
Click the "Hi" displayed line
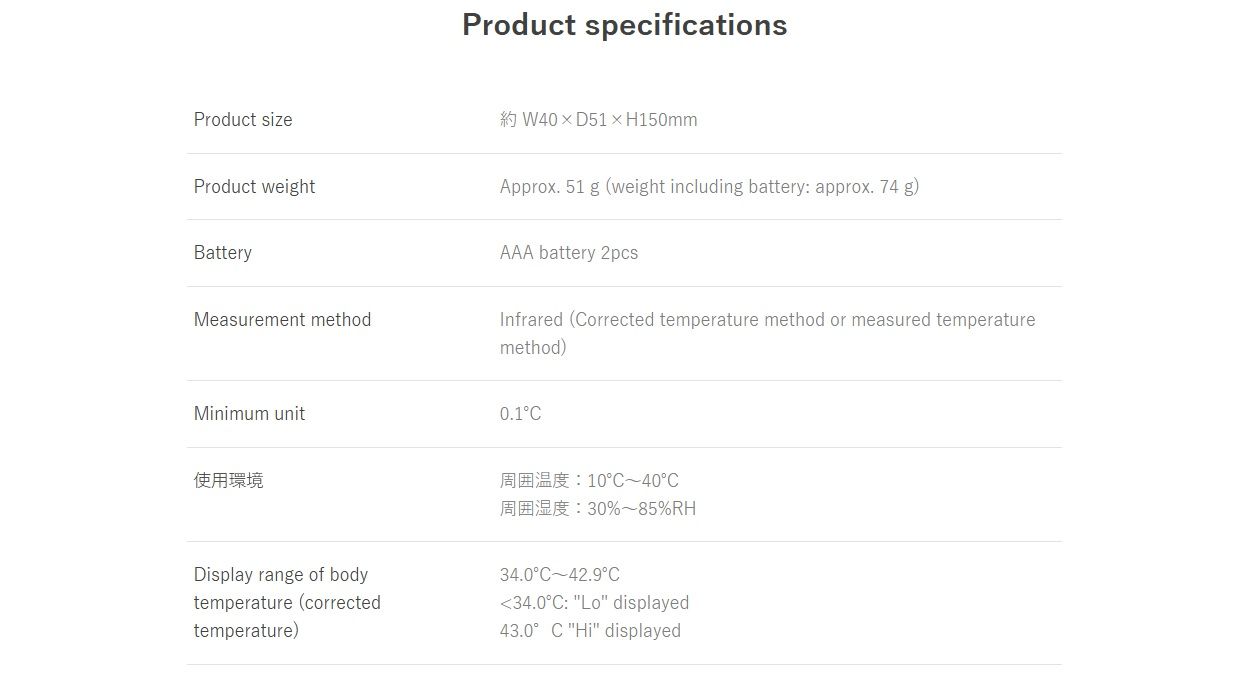(590, 631)
